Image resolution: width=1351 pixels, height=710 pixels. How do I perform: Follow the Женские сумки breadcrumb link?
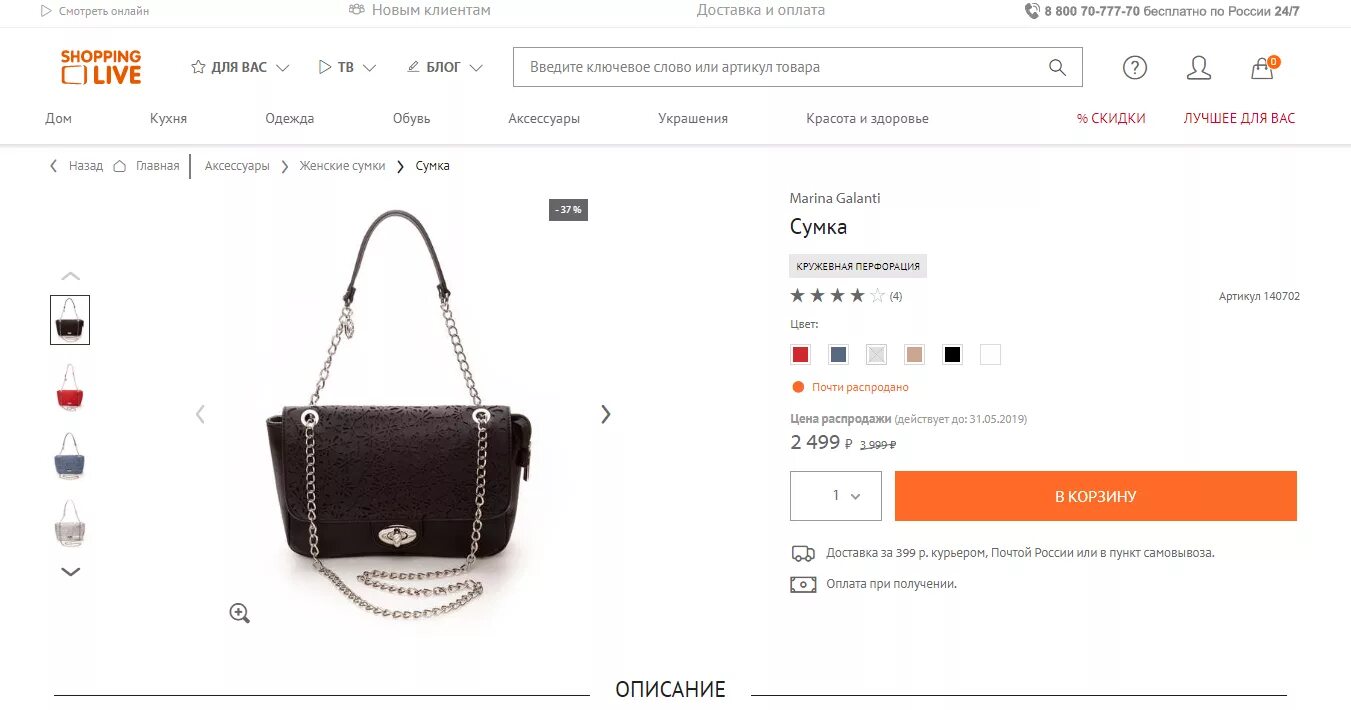point(342,166)
